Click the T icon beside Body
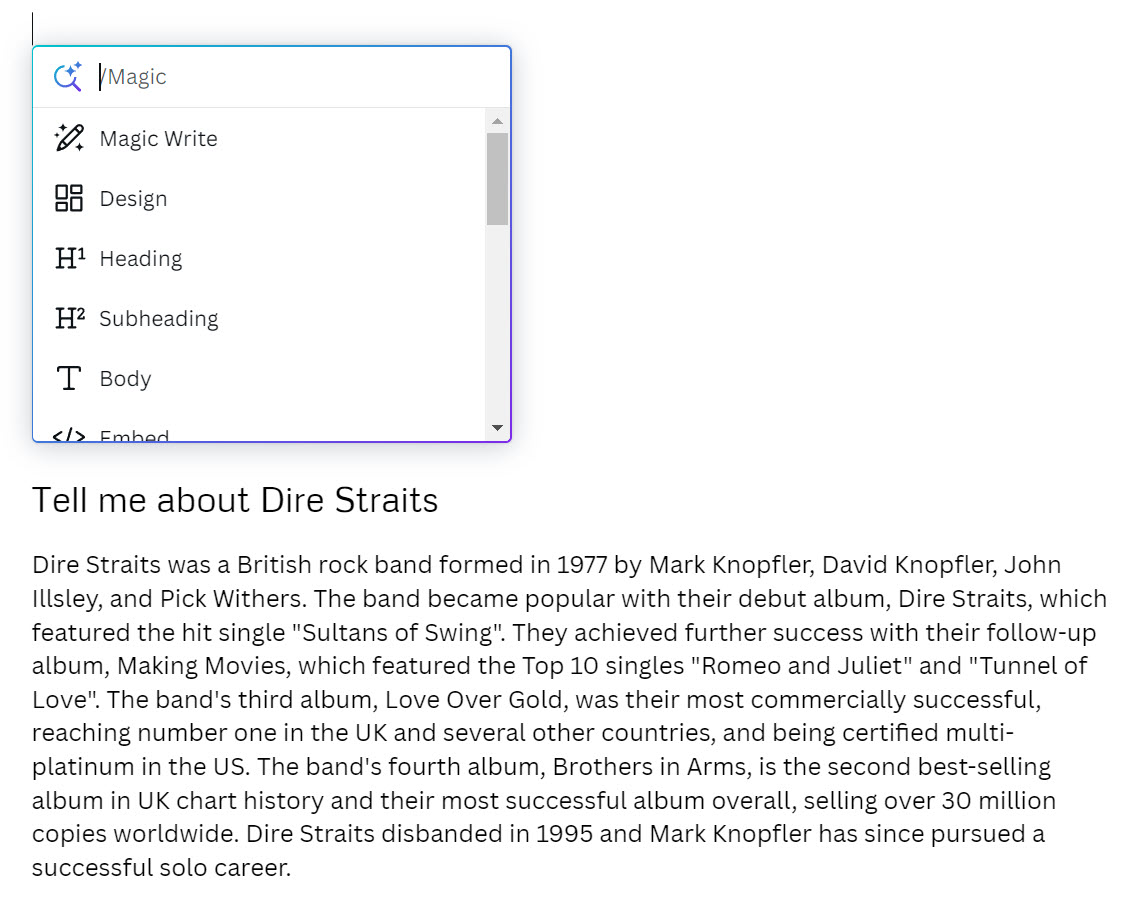This screenshot has height=899, width=1140. (x=69, y=378)
